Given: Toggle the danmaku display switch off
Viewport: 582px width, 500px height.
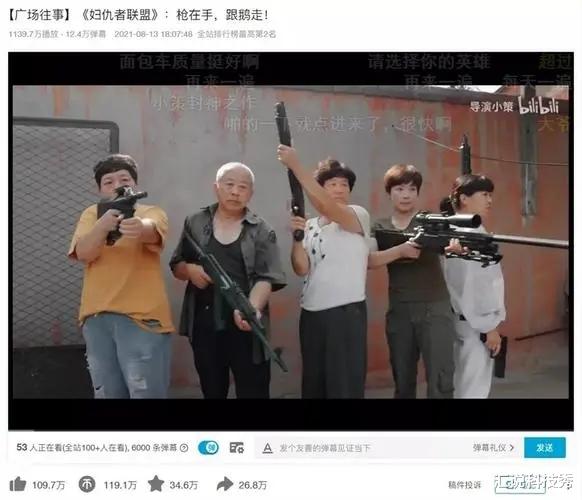Looking at the screenshot, I should (209, 448).
